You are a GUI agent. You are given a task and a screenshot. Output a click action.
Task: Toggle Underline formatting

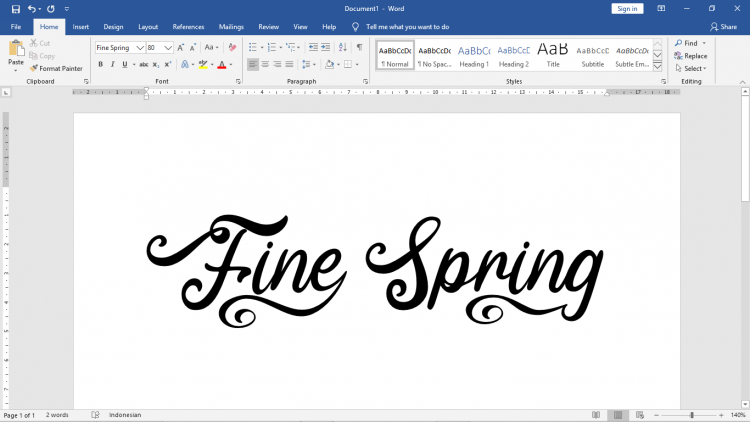(125, 64)
